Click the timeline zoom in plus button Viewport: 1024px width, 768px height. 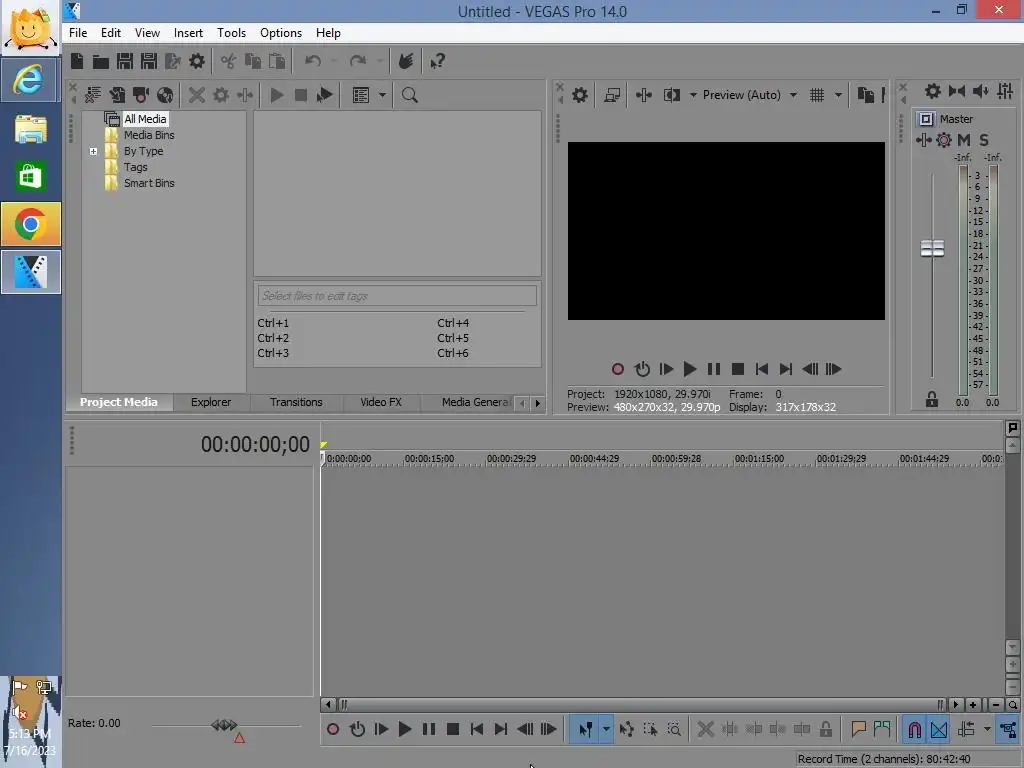click(973, 705)
